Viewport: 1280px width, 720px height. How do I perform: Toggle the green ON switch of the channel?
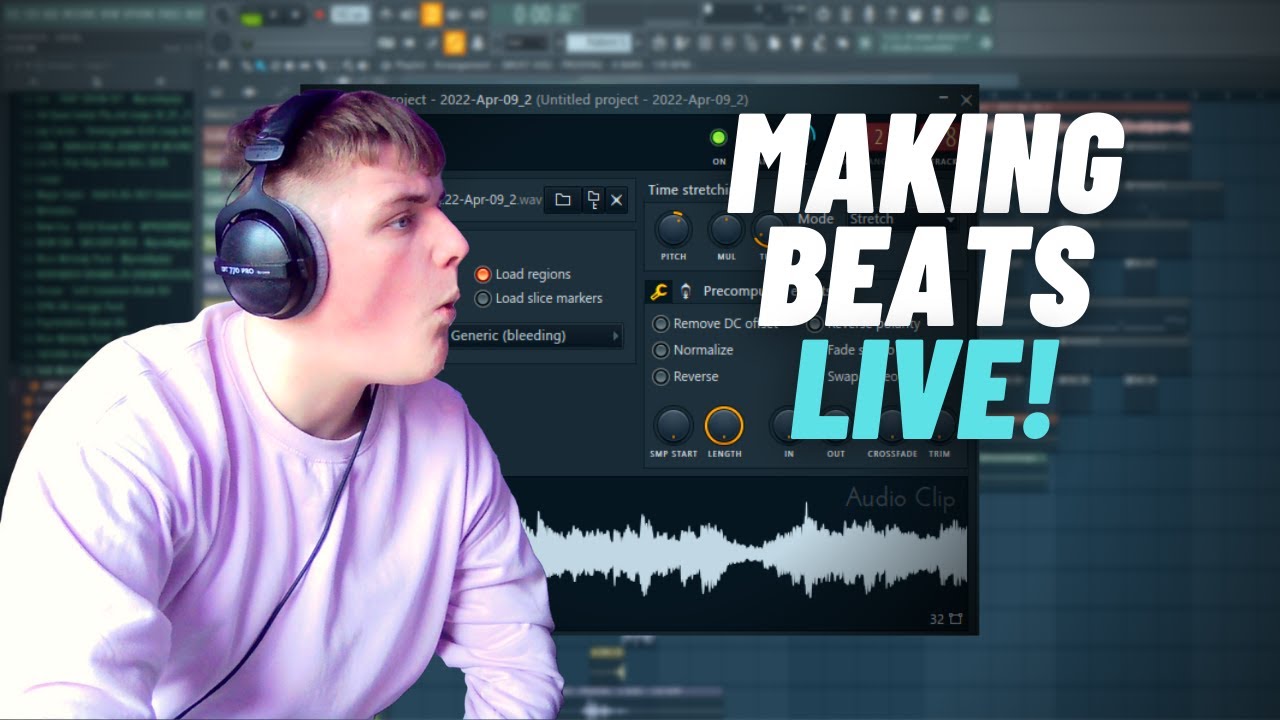tap(718, 137)
